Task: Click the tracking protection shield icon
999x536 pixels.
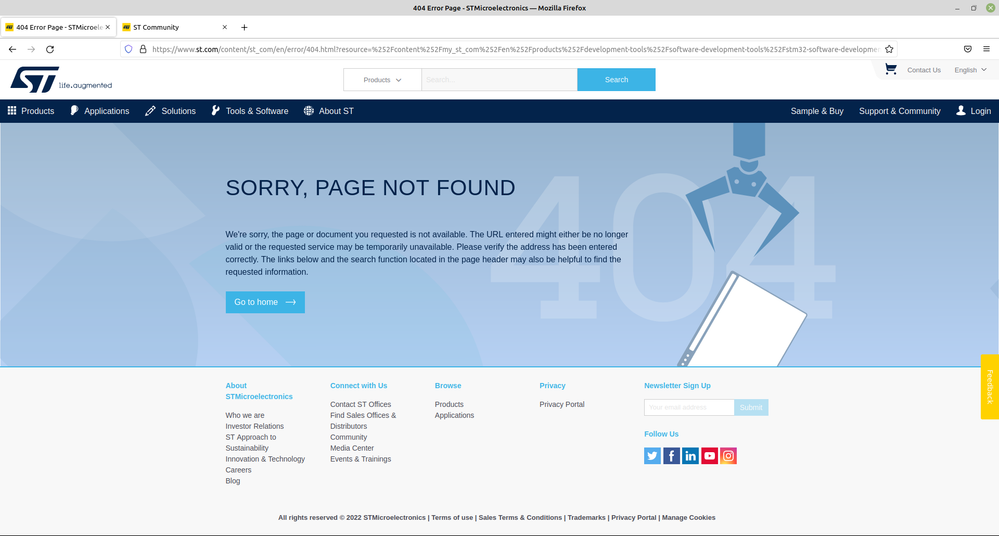Action: tap(128, 49)
